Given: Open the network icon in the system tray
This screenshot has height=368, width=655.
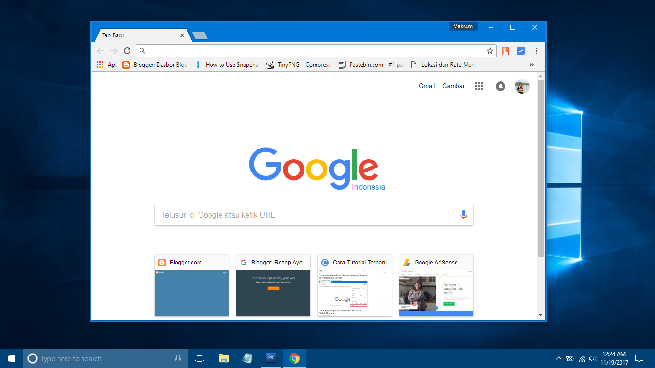Looking at the screenshot, I should coord(581,358).
